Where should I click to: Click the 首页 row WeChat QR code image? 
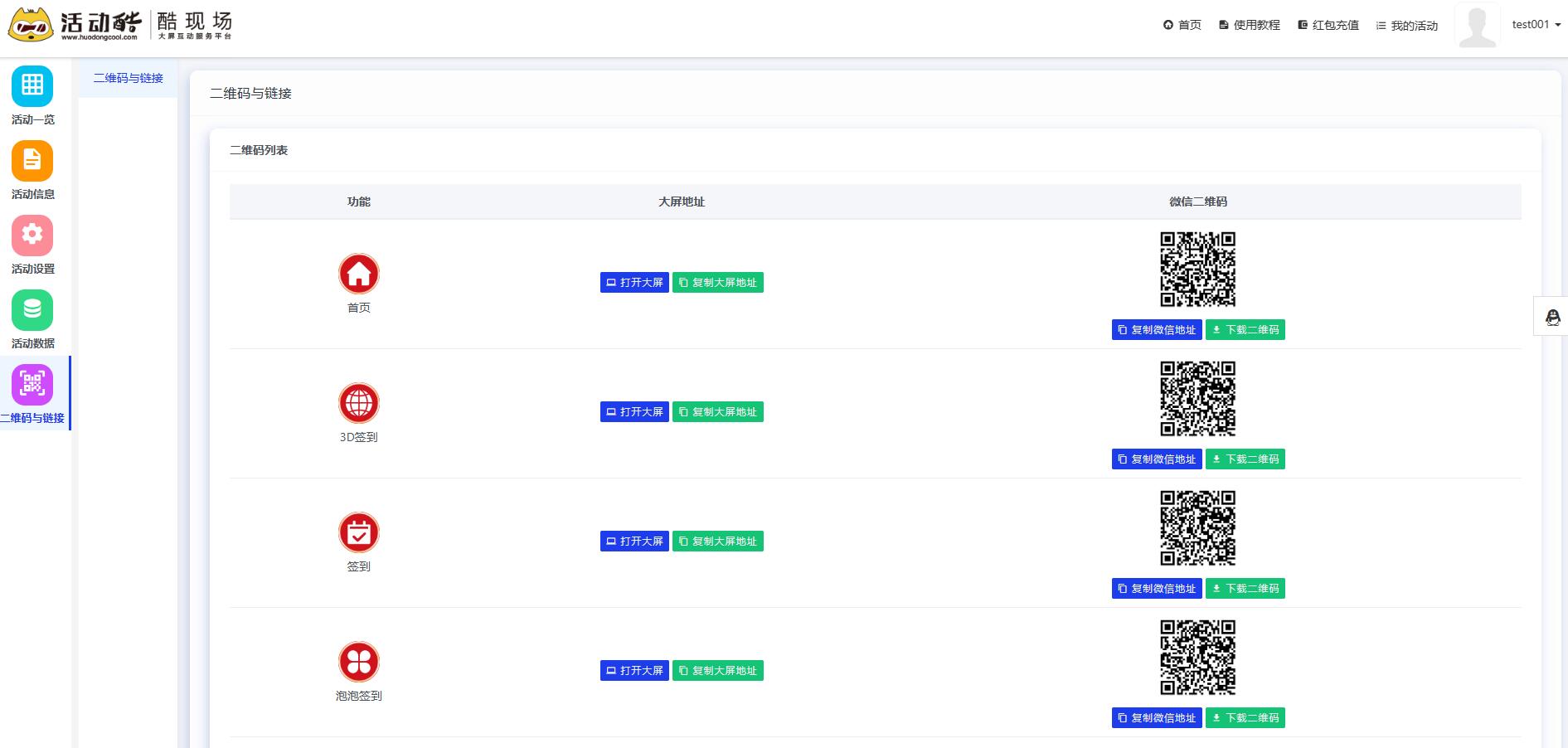coord(1198,270)
